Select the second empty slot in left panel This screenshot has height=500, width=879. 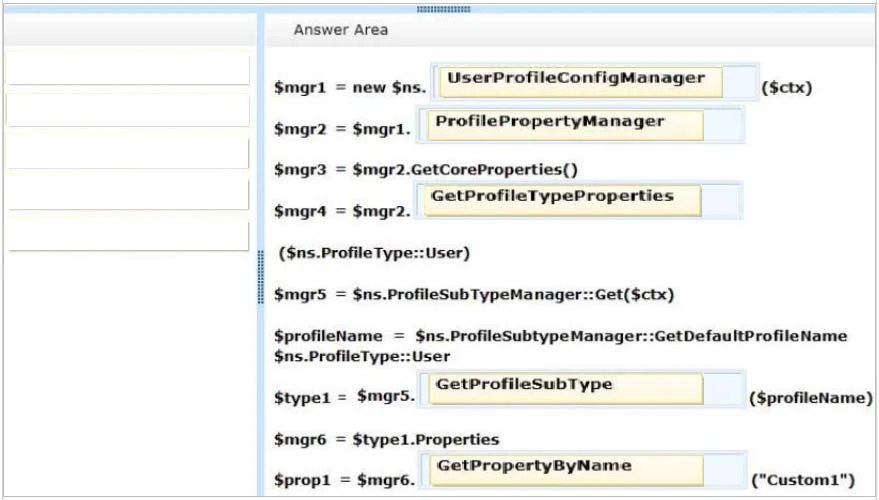pyautogui.click(x=128, y=110)
